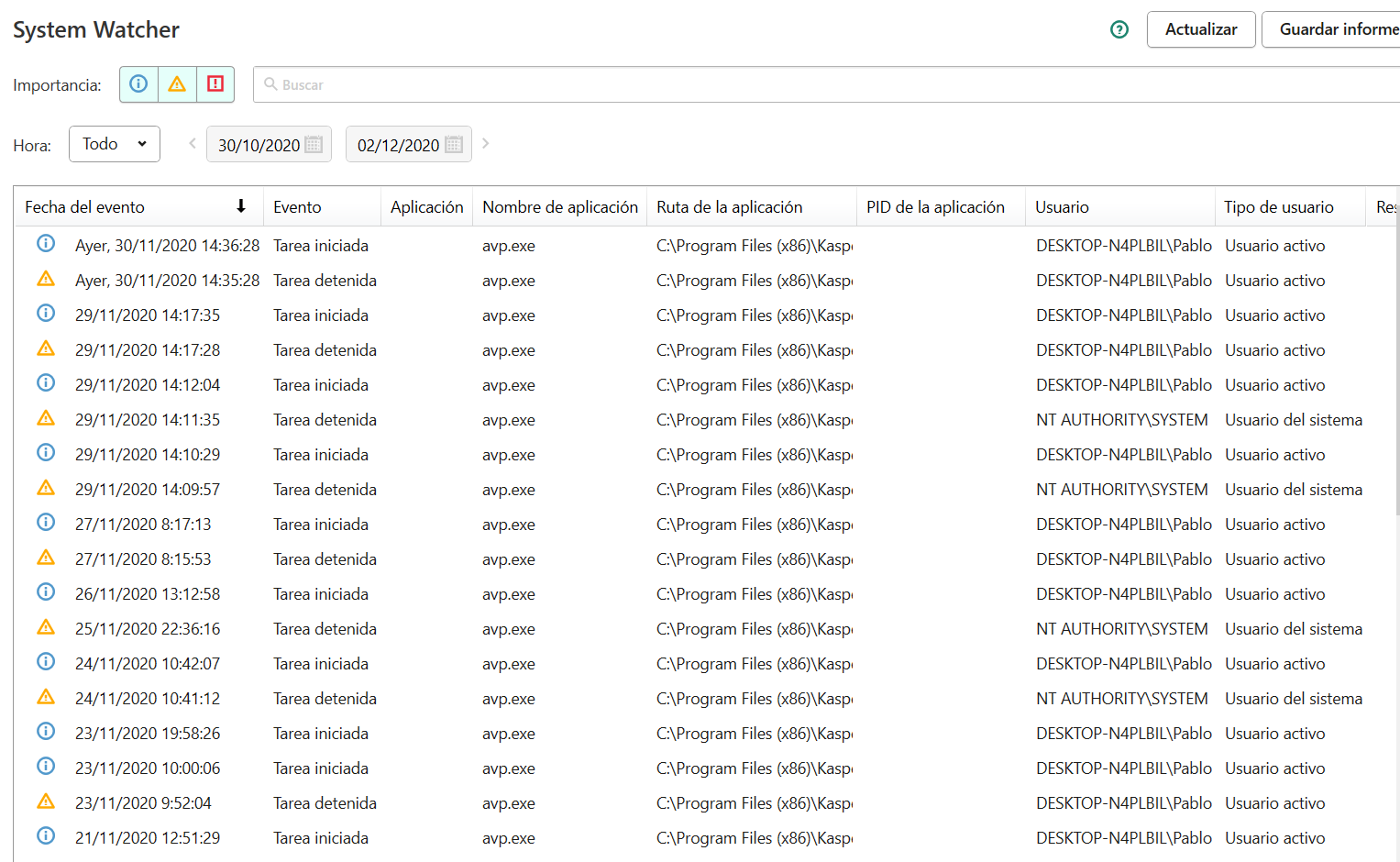Open calendar for end date 02/12/2020
The image size is (1400, 862).
[453, 145]
